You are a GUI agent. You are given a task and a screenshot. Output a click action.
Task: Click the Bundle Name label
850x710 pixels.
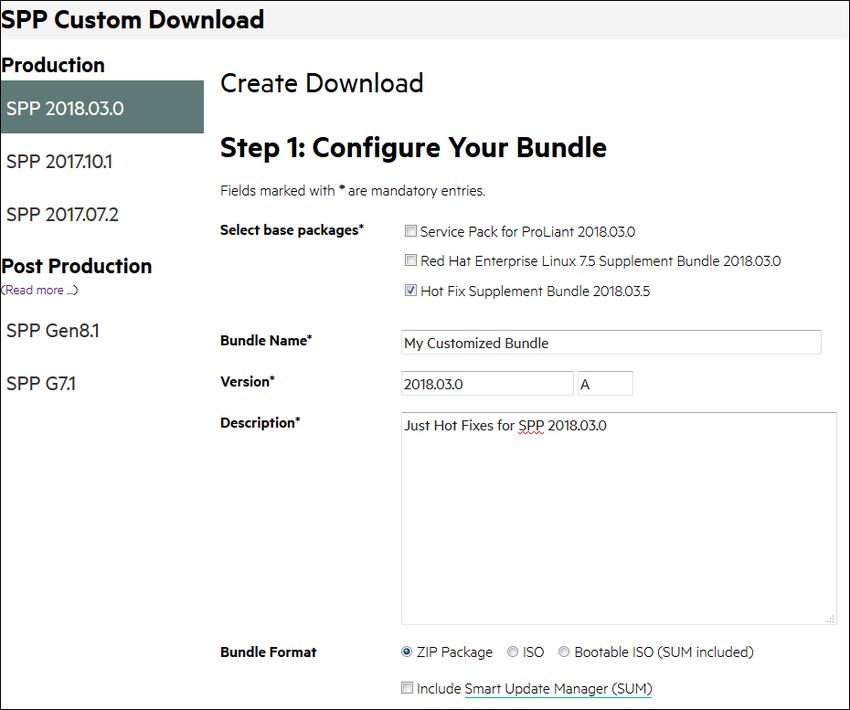click(x=266, y=340)
